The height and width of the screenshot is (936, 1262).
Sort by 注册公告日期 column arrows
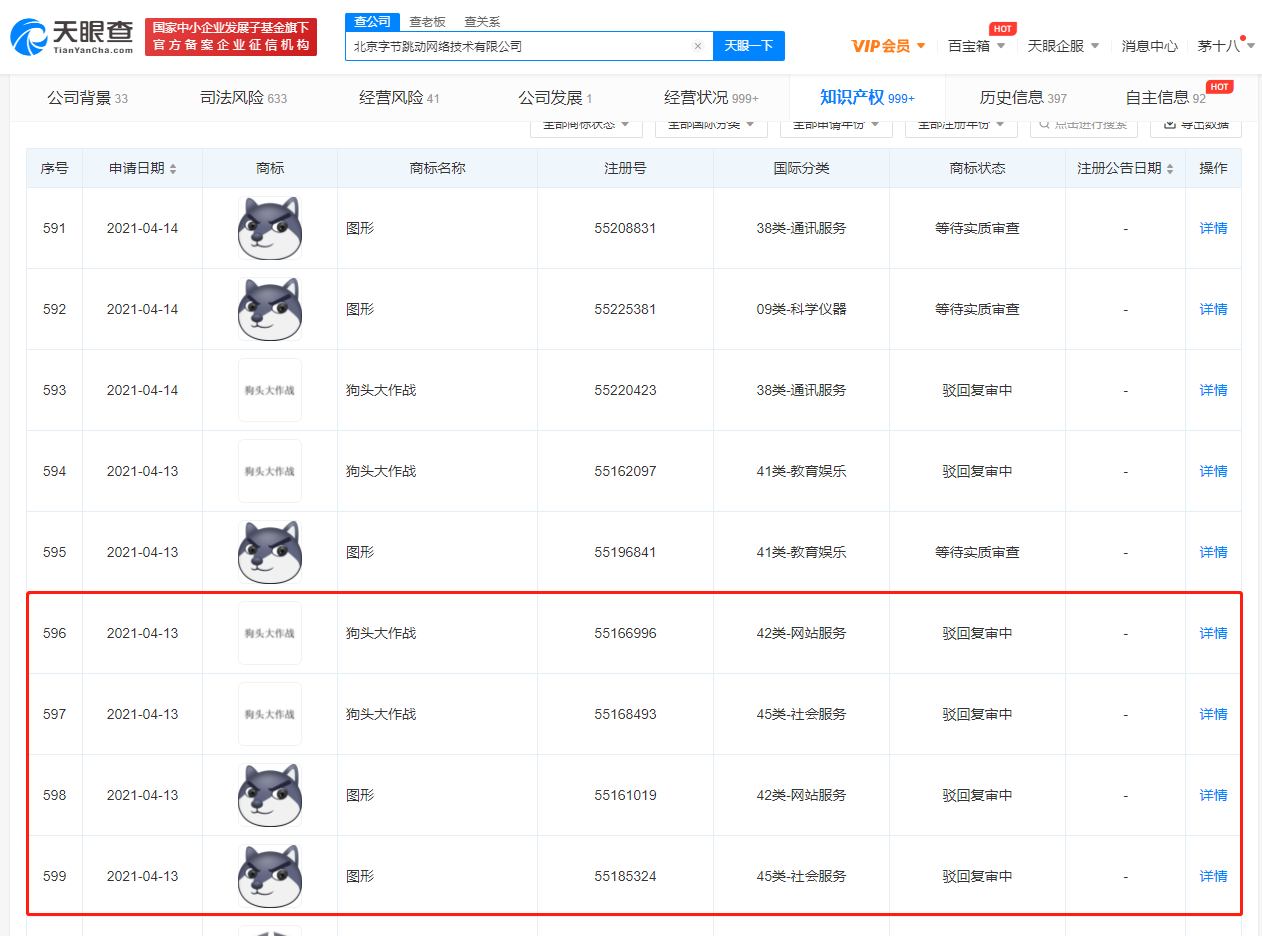[1169, 169]
